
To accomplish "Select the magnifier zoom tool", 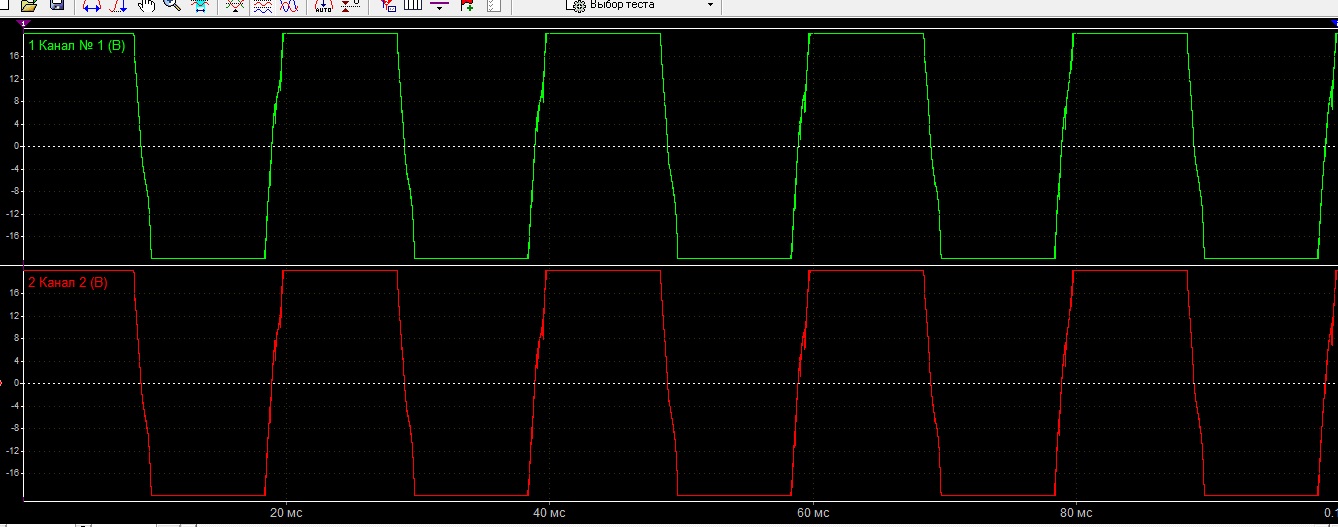I will click(172, 5).
